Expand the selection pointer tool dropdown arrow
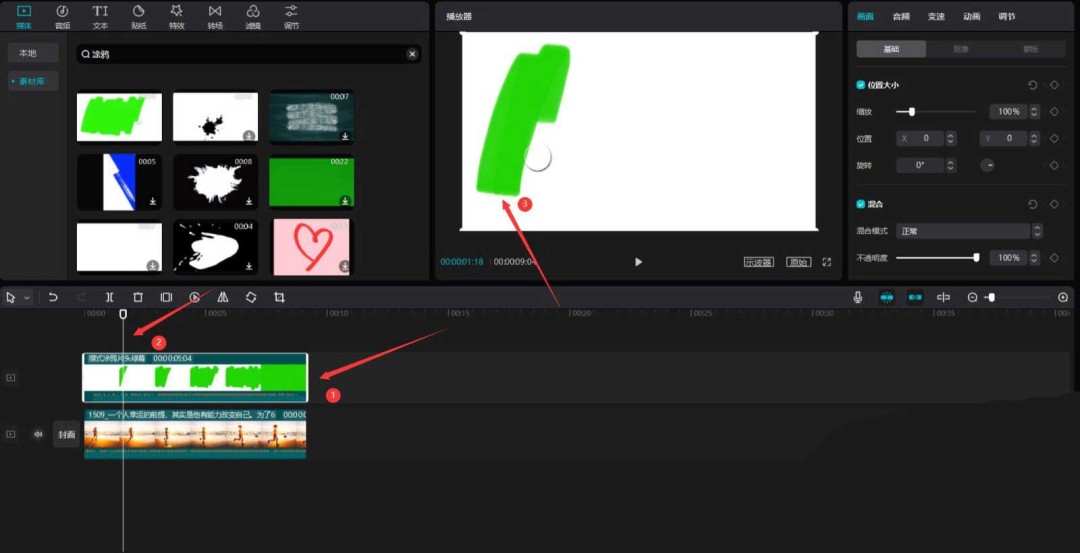1080x553 pixels. pos(27,298)
